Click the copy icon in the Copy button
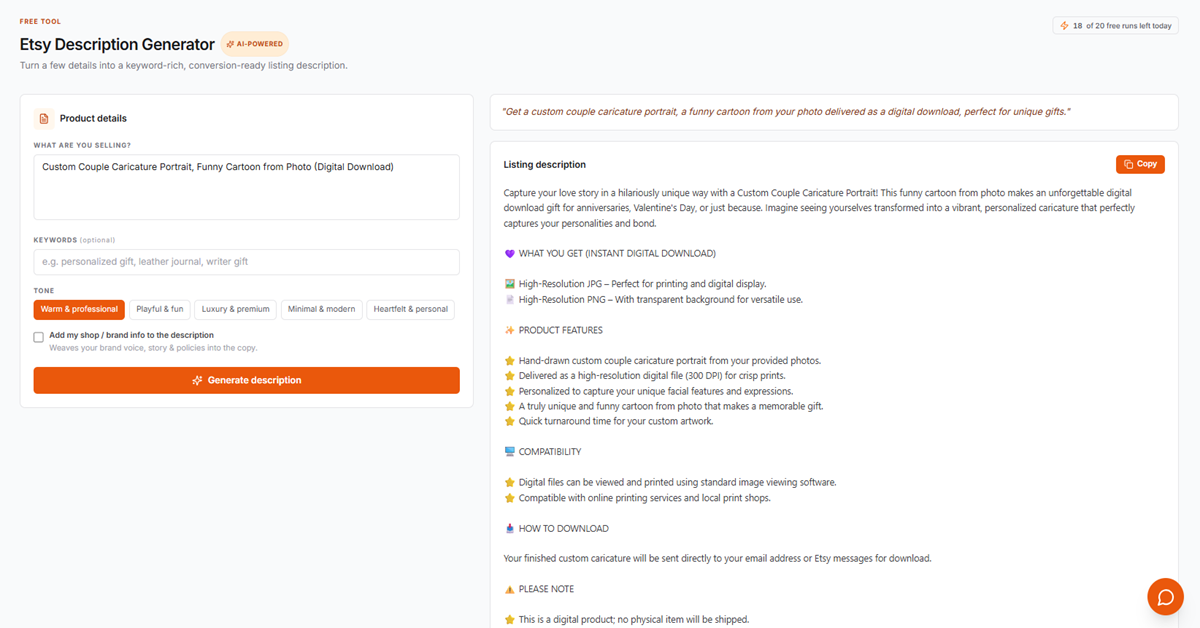The height and width of the screenshot is (628, 1200). 1128,164
